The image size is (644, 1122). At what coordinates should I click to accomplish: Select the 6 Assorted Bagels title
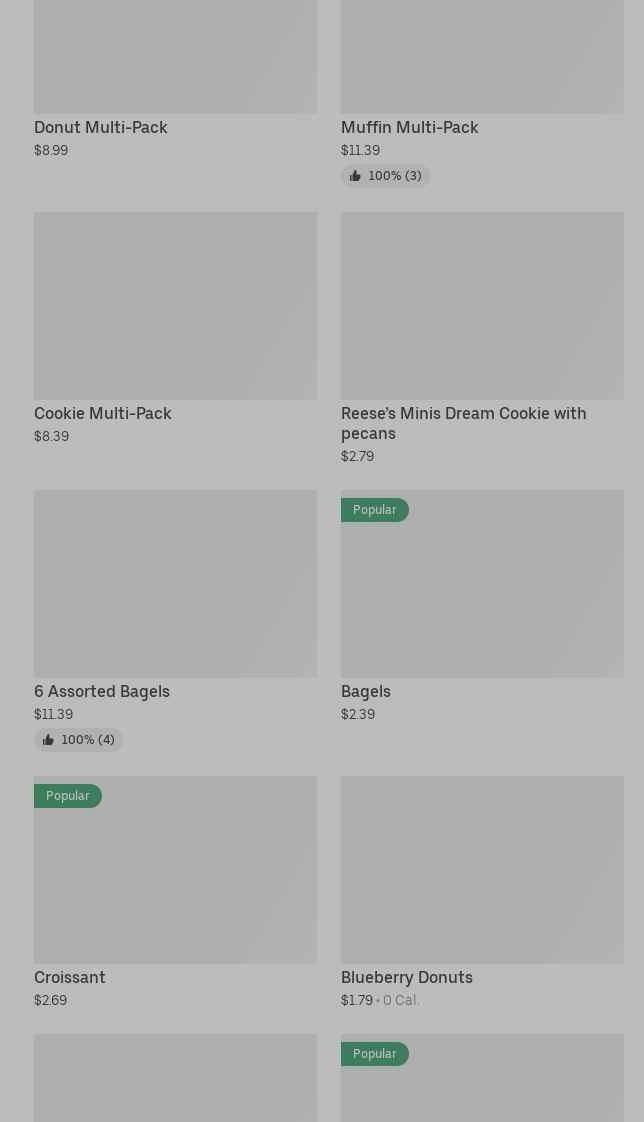pos(102,691)
